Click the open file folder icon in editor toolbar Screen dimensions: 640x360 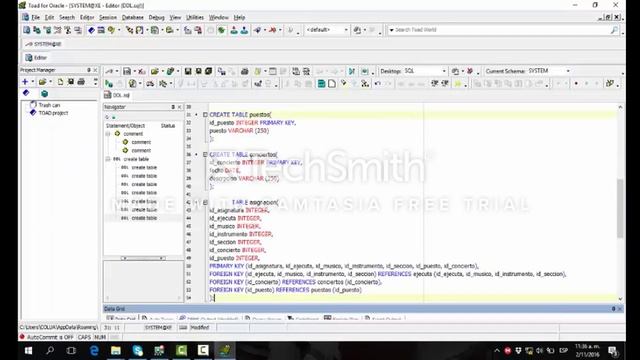click(x=154, y=71)
